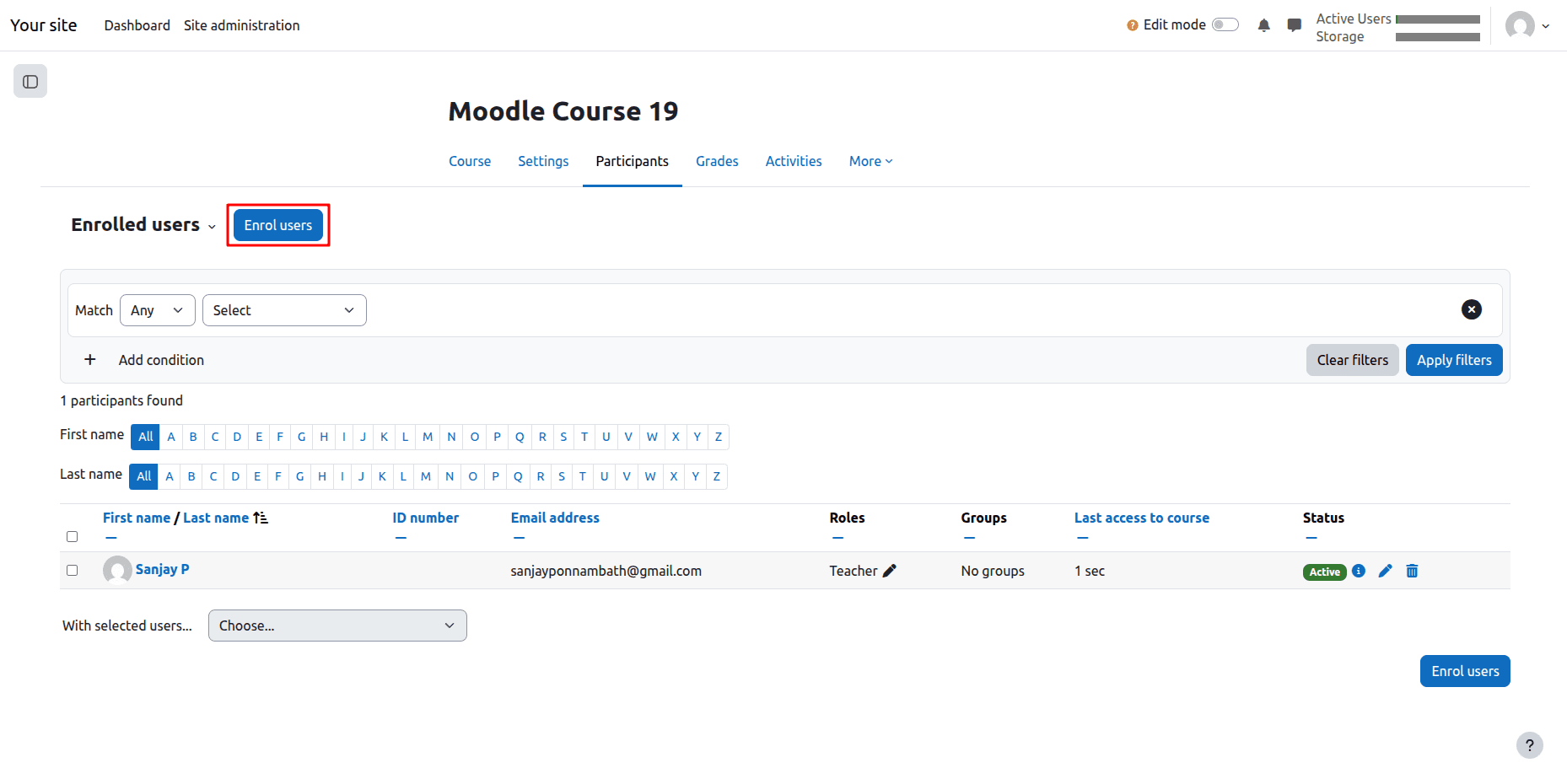The width and height of the screenshot is (1567, 784).
Task: Sort by ID number column
Action: [425, 518]
